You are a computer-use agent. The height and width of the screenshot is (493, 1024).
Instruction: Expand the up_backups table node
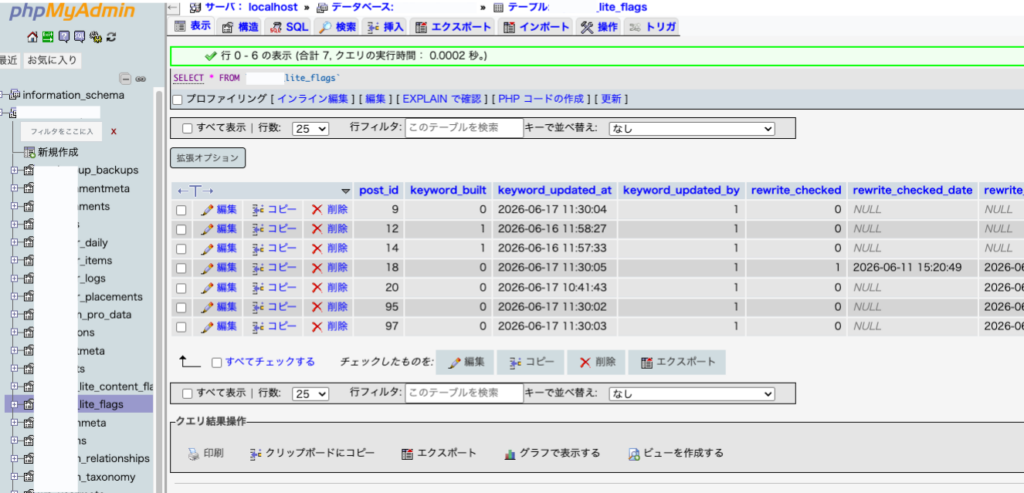pos(15,170)
